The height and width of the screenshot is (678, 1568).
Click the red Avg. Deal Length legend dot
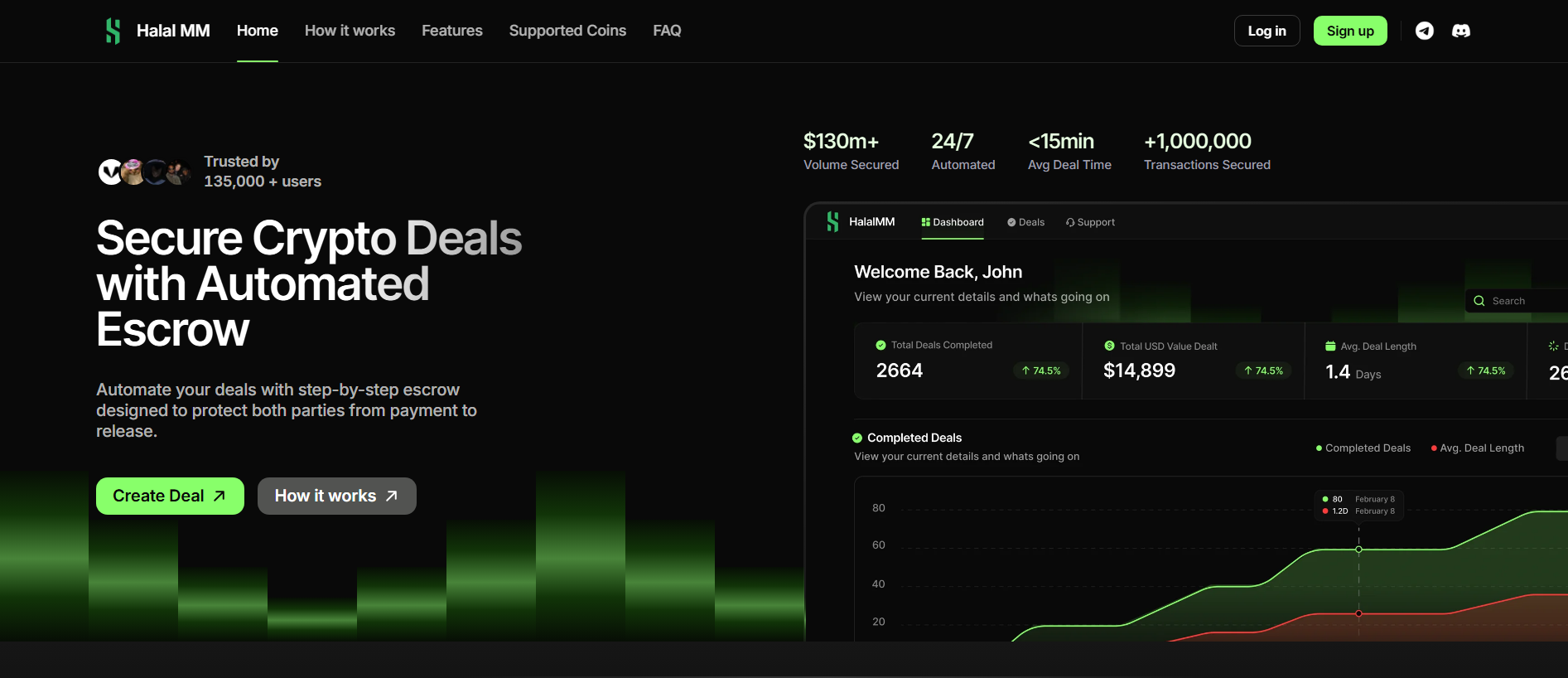click(1434, 448)
